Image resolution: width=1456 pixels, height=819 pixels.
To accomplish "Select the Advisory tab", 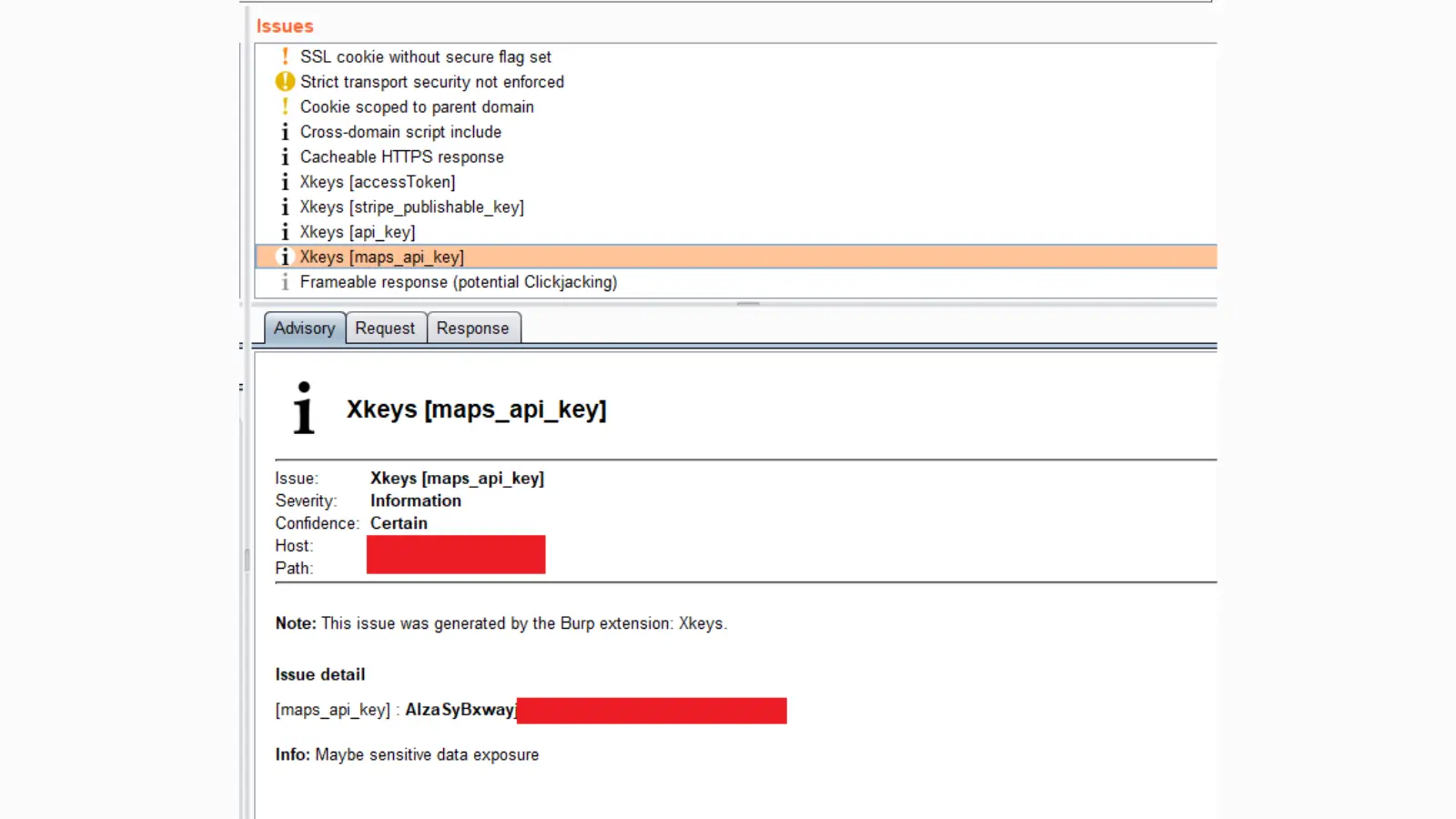I will 304,329.
